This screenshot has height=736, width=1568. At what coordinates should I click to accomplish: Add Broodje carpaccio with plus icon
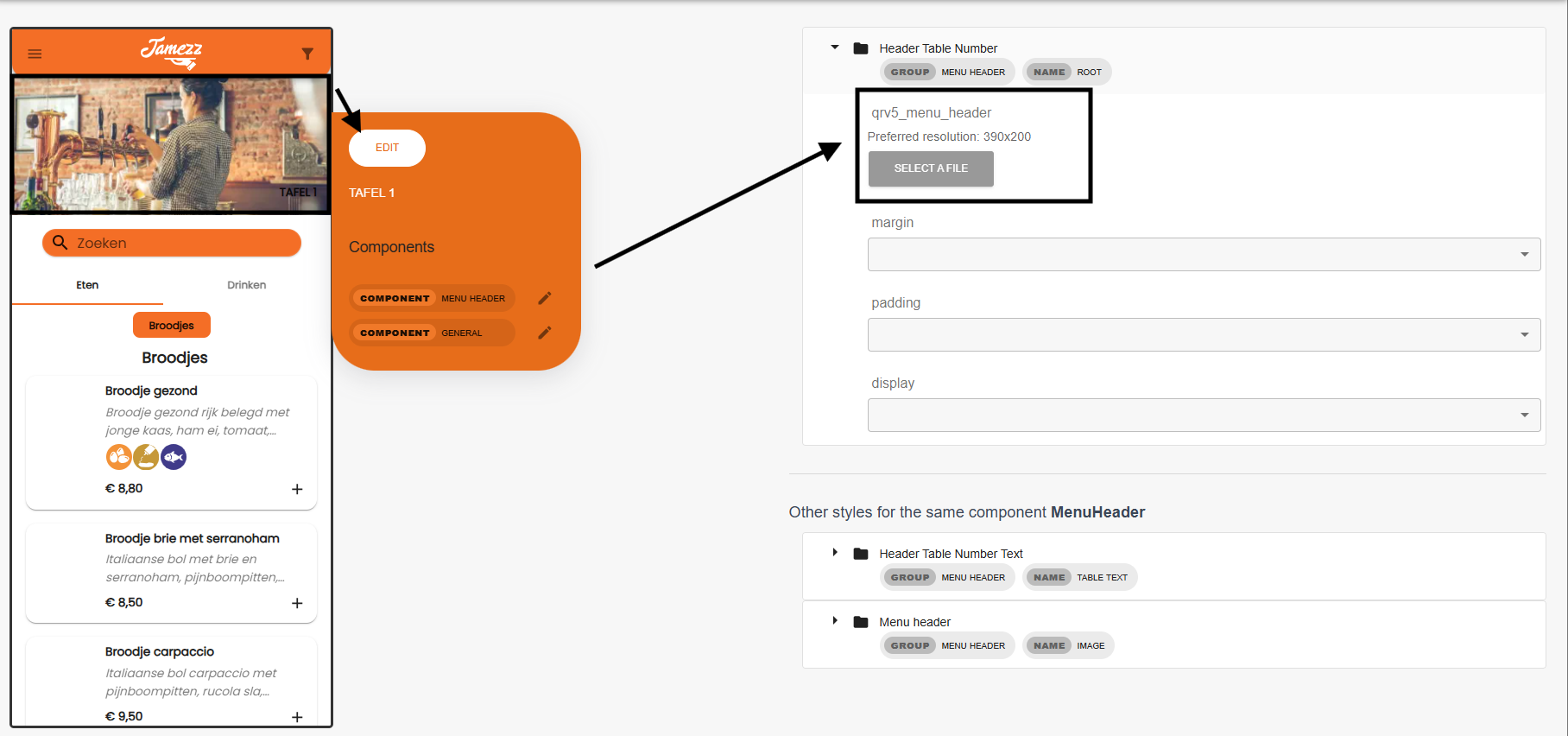pos(297,717)
